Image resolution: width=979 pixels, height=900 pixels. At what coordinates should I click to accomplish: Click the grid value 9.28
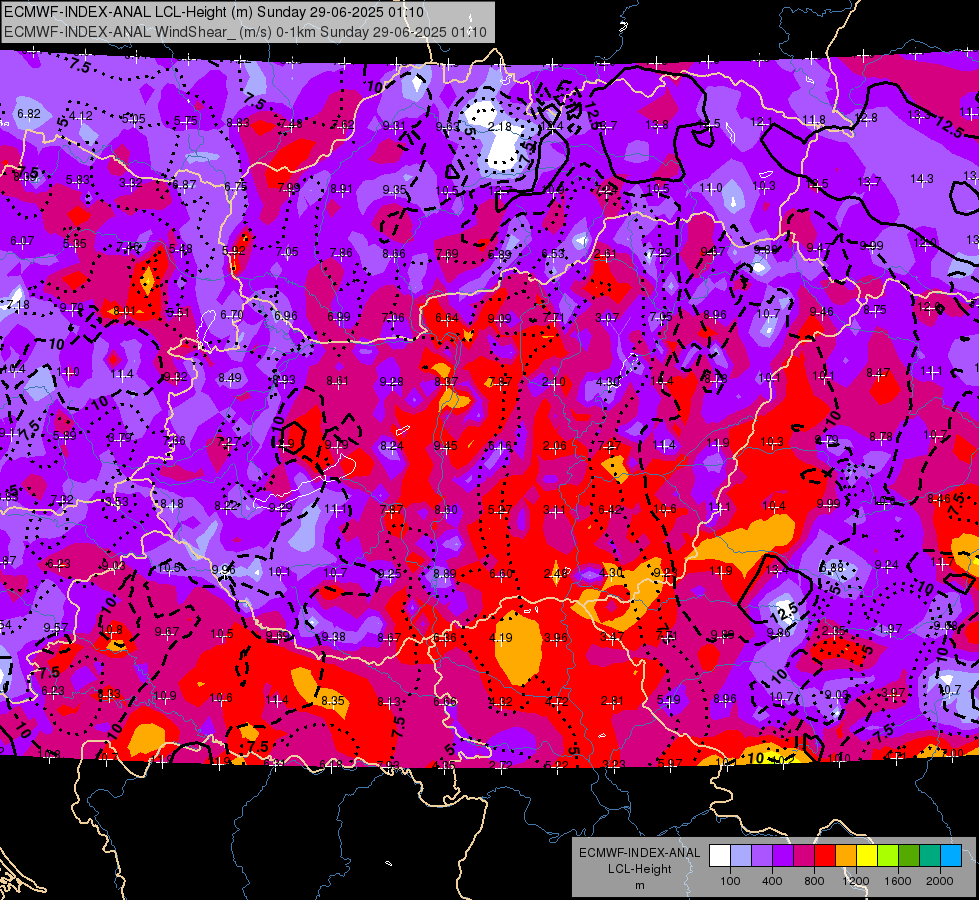point(391,382)
